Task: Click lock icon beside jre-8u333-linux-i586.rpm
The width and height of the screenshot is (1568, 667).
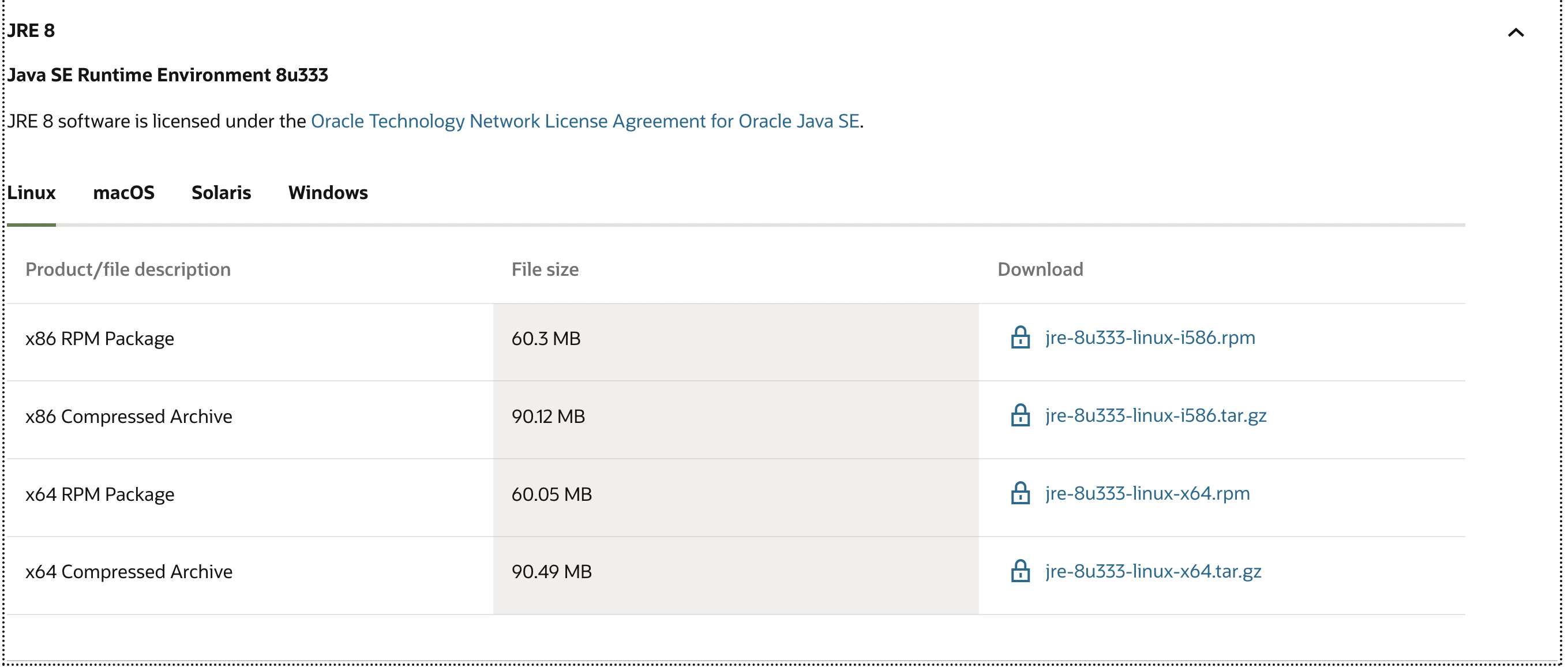Action: 1020,338
